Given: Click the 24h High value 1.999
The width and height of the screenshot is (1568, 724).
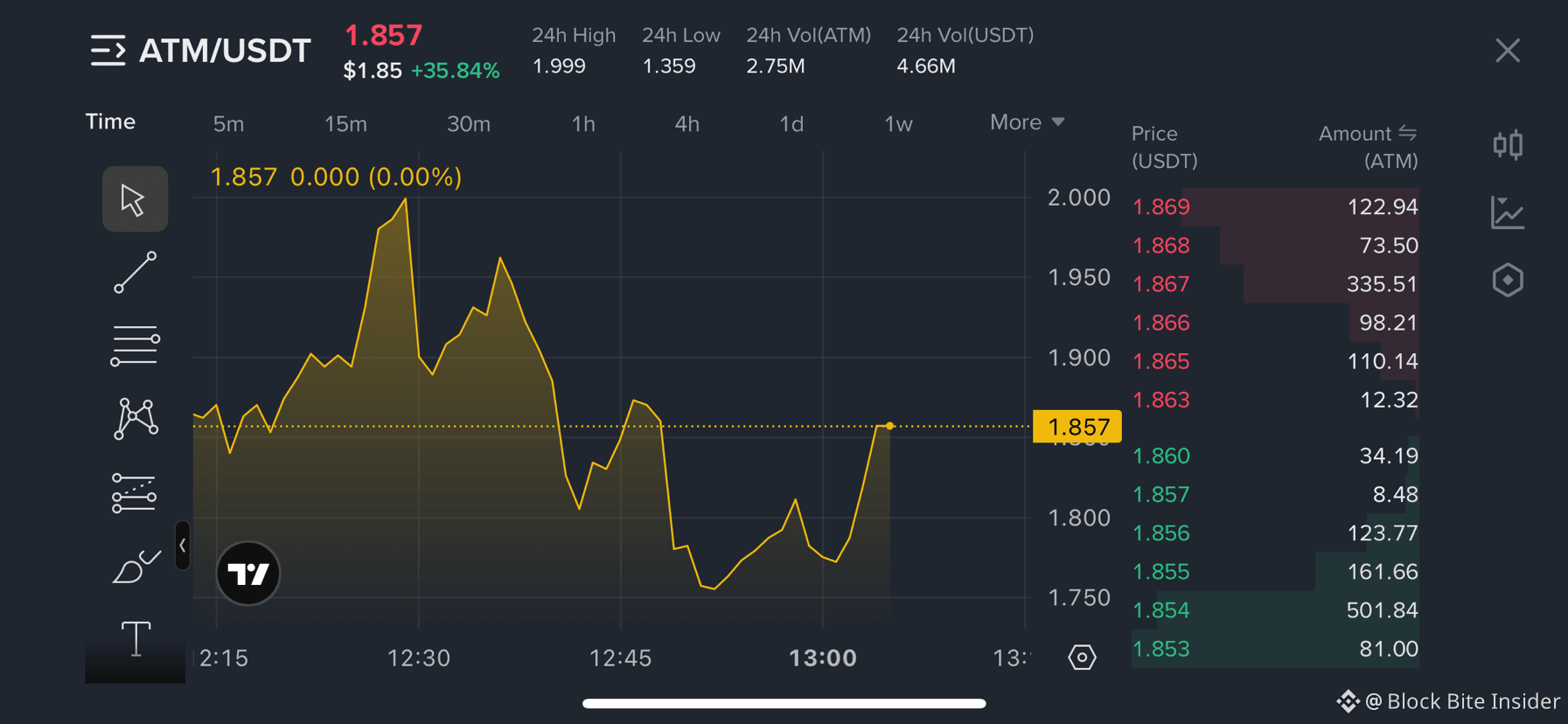Looking at the screenshot, I should pyautogui.click(x=559, y=66).
